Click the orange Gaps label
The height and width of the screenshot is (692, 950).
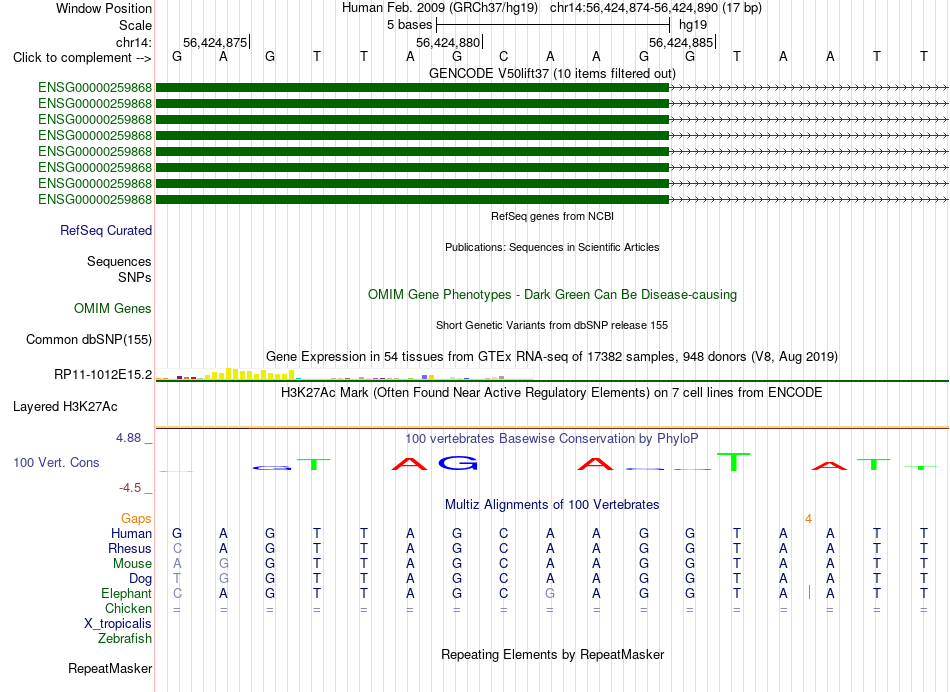136,518
